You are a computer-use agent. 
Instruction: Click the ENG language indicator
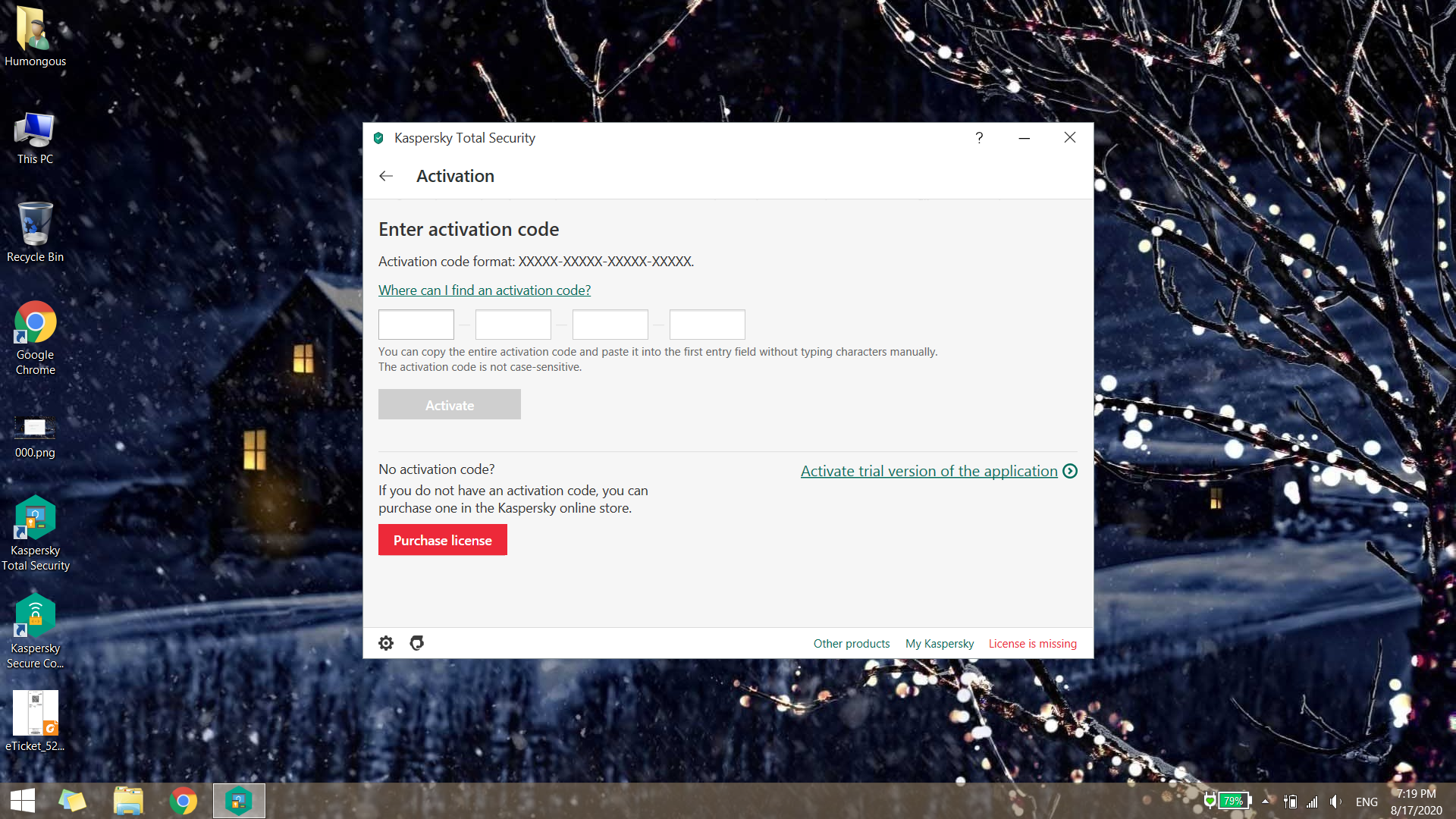(1367, 802)
